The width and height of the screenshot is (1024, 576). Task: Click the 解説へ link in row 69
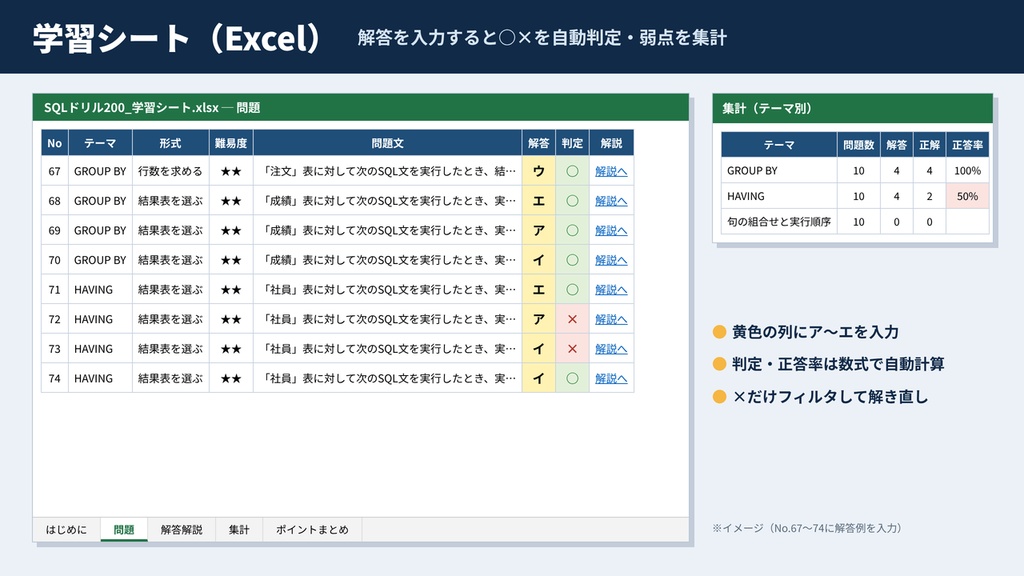pyautogui.click(x=611, y=231)
